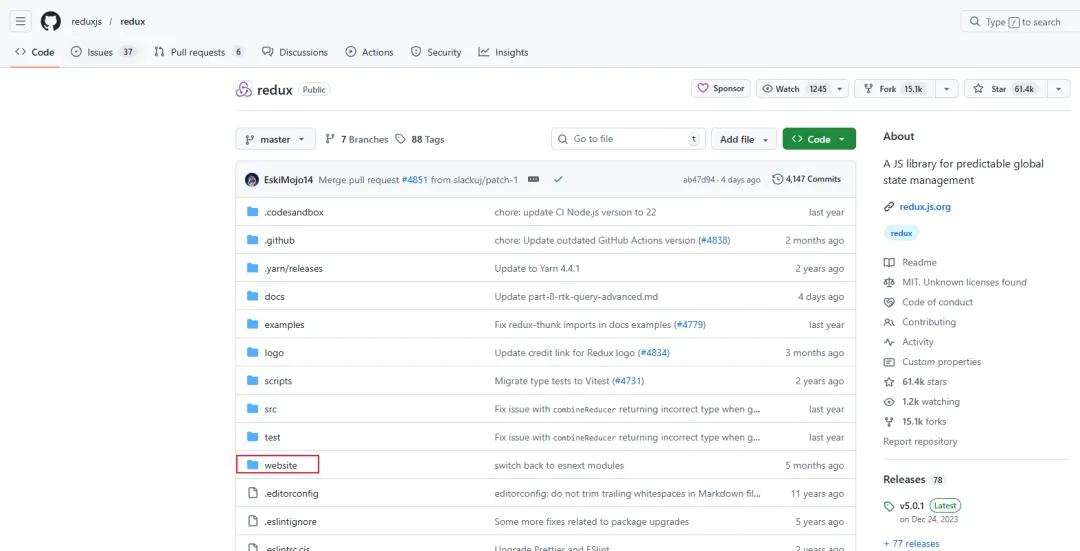The height and width of the screenshot is (551, 1080).
Task: Open the Pull requests tab
Action: coord(199,52)
